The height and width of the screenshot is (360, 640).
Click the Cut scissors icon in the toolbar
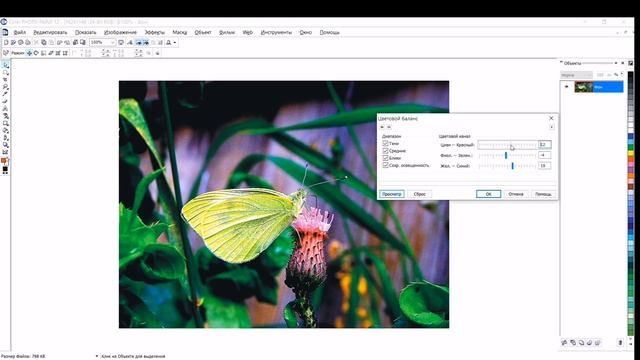[x=36, y=42]
